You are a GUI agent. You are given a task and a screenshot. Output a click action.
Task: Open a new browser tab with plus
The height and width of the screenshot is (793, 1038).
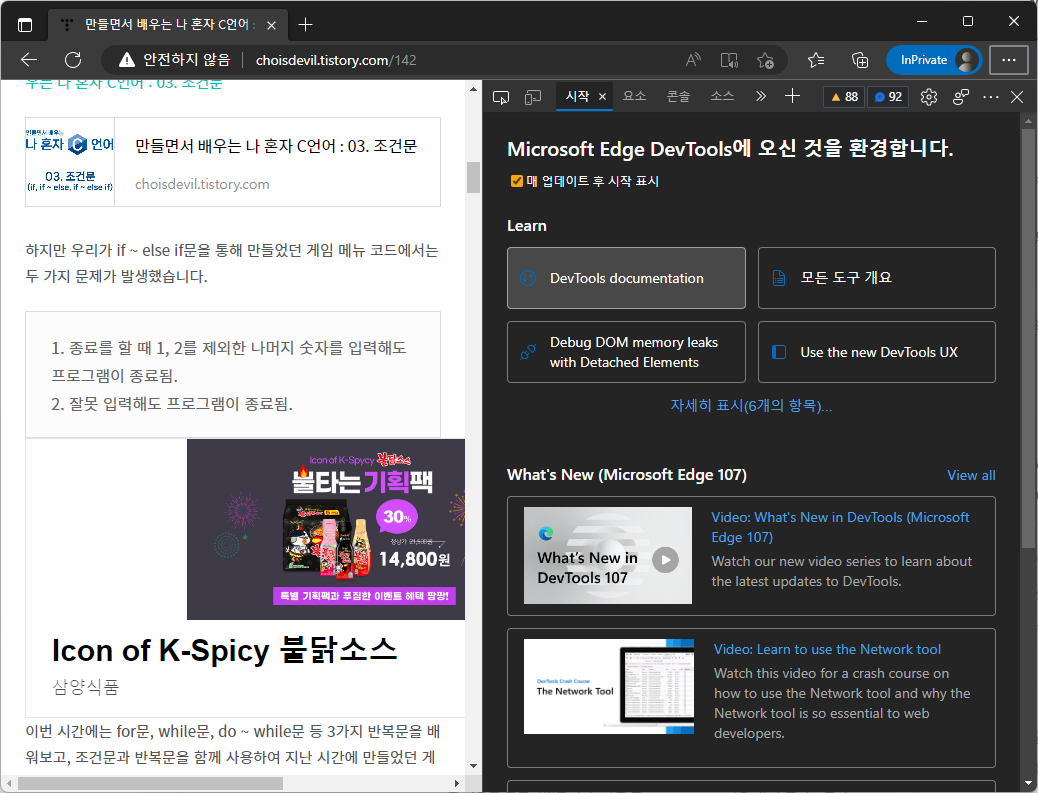305,25
